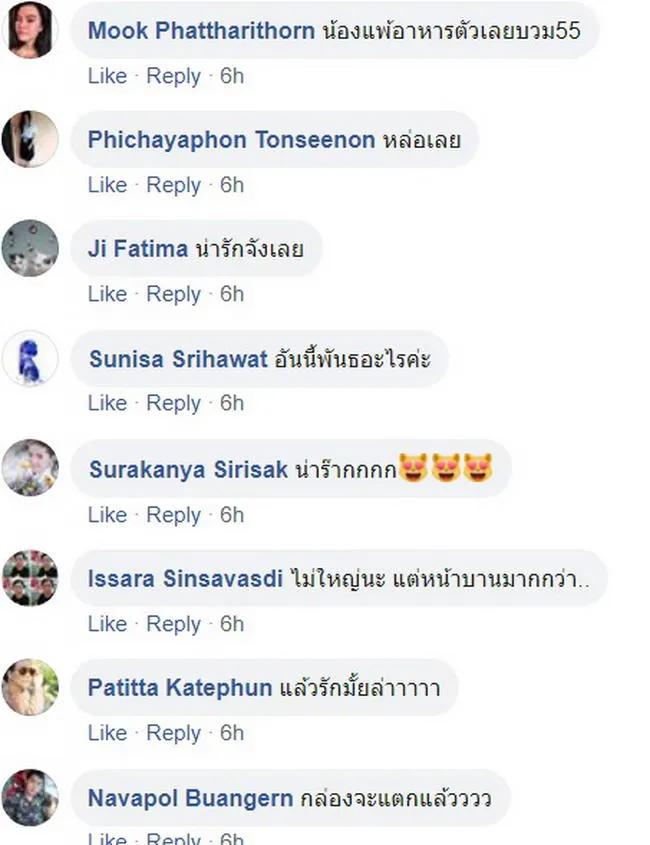
Task: Like Ji Fatima's comment
Action: pos(107,294)
